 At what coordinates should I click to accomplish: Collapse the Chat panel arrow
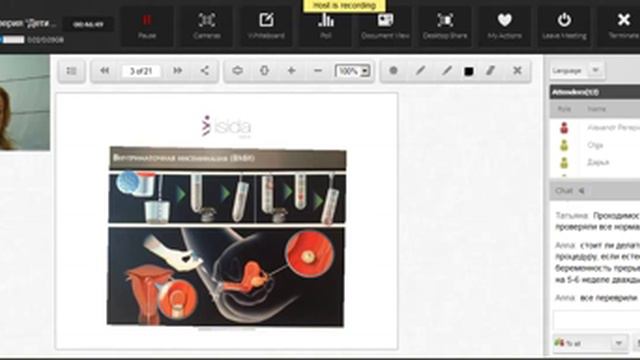click(582, 191)
